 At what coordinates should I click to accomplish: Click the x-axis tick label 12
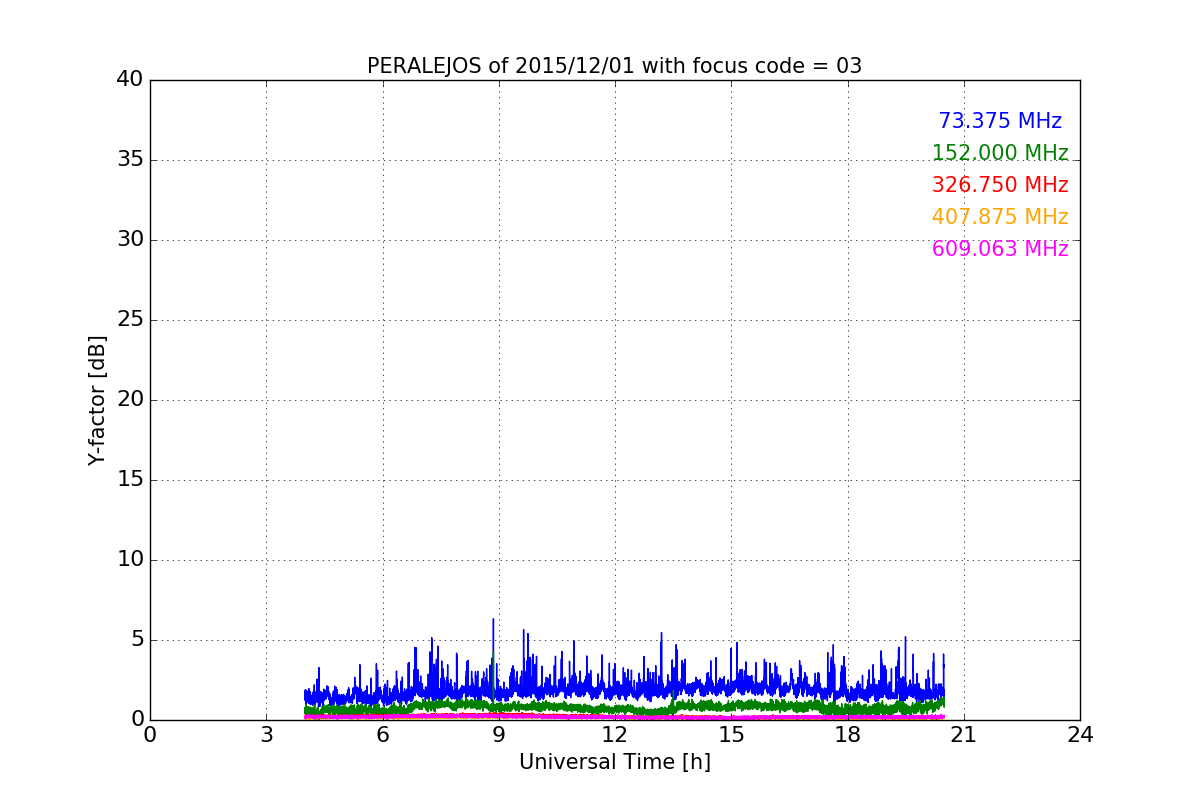tap(614, 735)
